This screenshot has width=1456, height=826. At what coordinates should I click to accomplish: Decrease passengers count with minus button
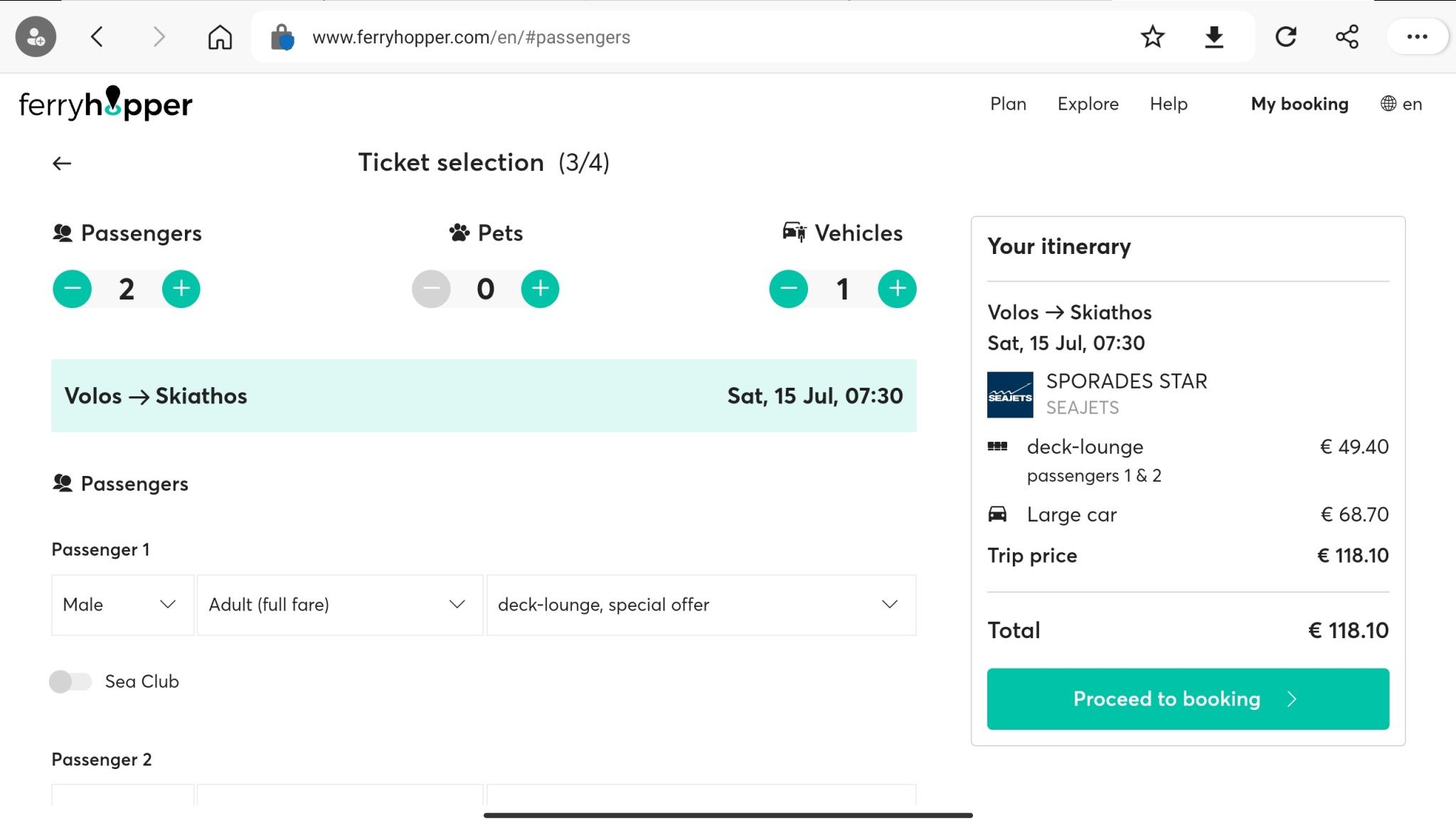(x=72, y=289)
